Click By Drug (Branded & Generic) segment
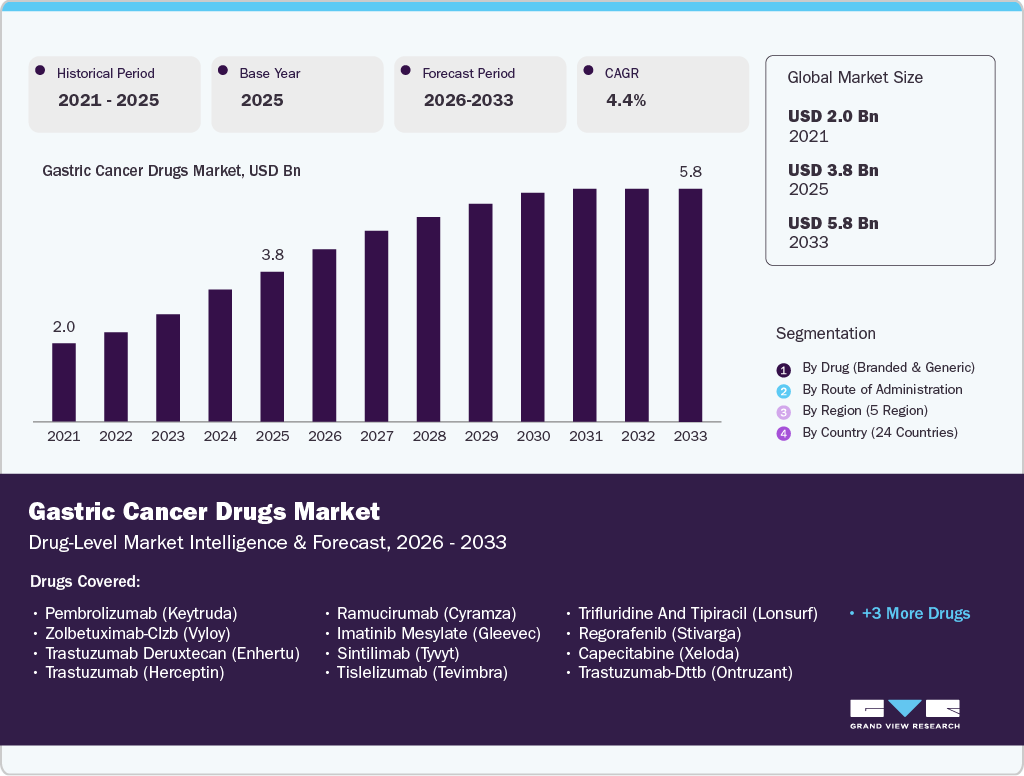The width and height of the screenshot is (1024, 776). click(888, 368)
